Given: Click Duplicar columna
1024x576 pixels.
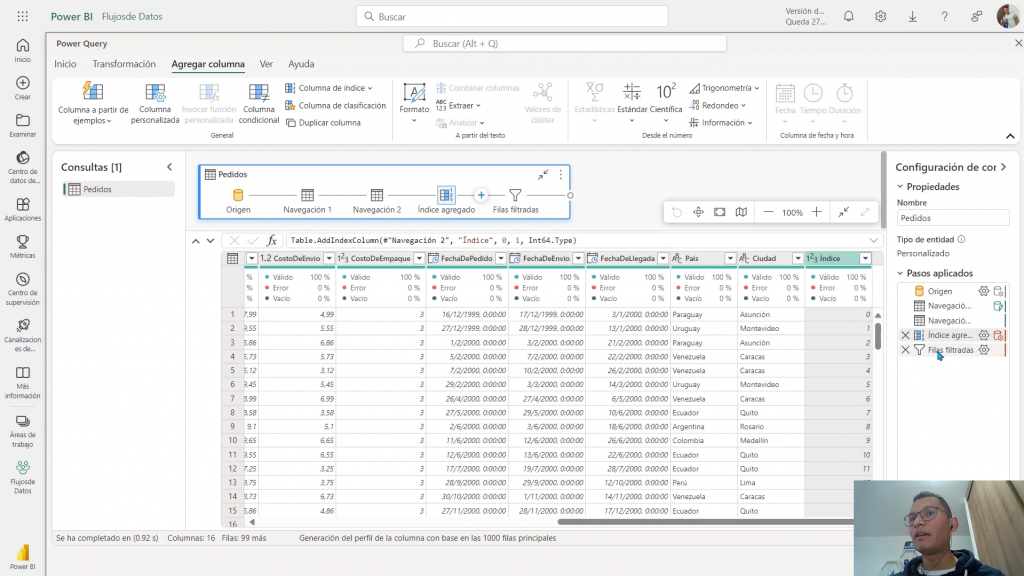Looking at the screenshot, I should (x=323, y=123).
